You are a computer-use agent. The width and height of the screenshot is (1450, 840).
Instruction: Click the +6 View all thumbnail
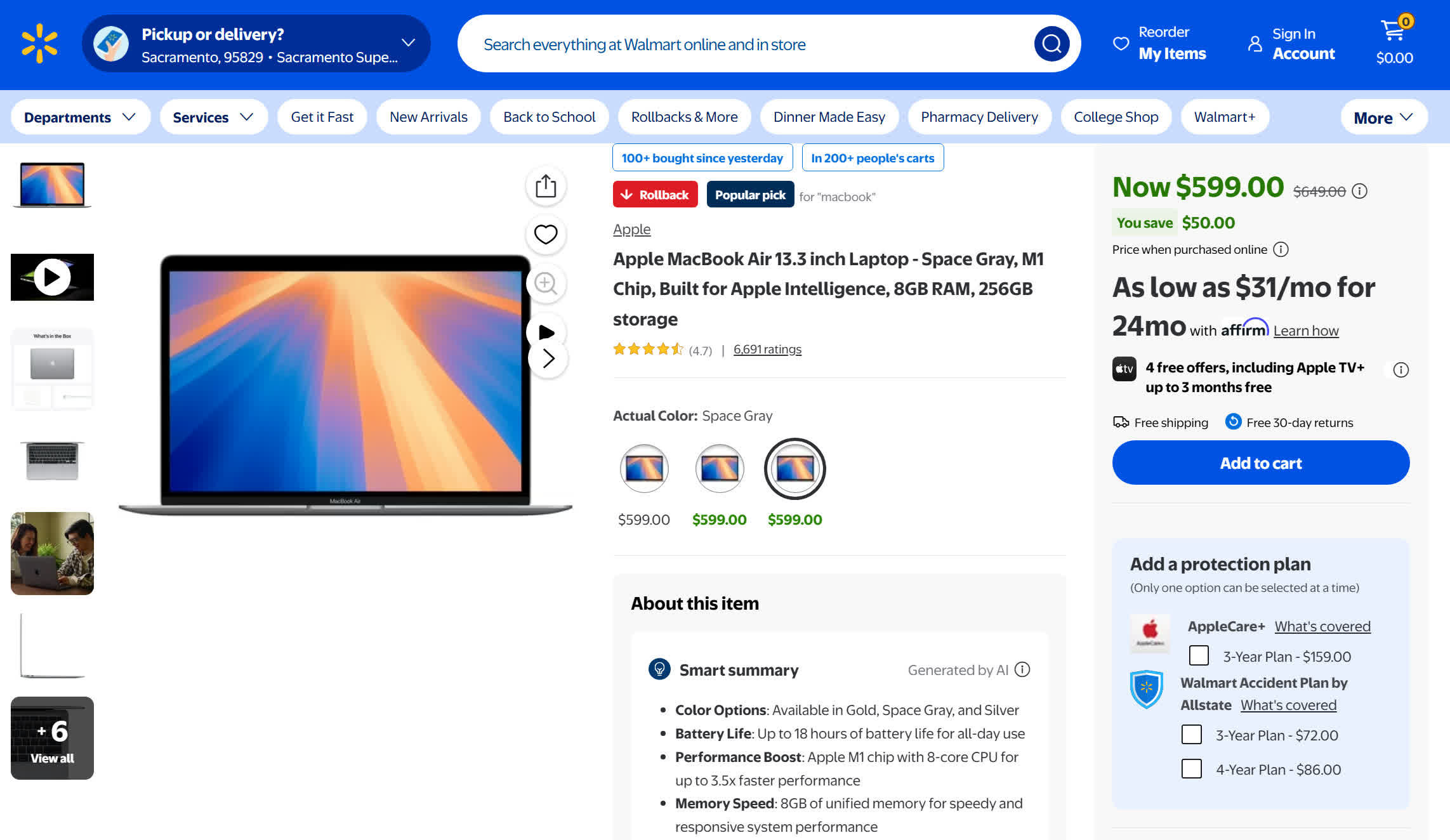[52, 738]
